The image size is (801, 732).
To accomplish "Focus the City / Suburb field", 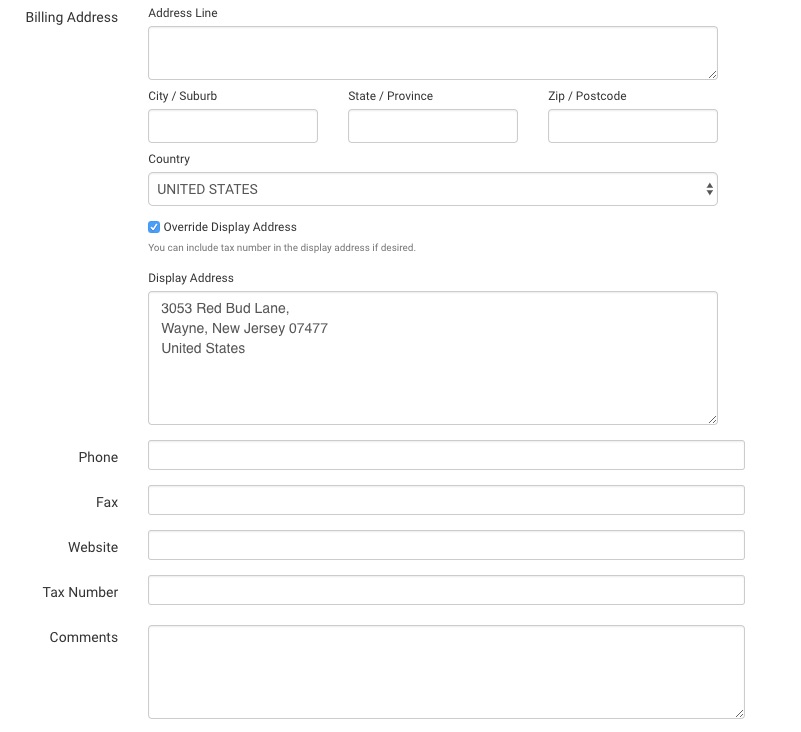I will (x=233, y=126).
